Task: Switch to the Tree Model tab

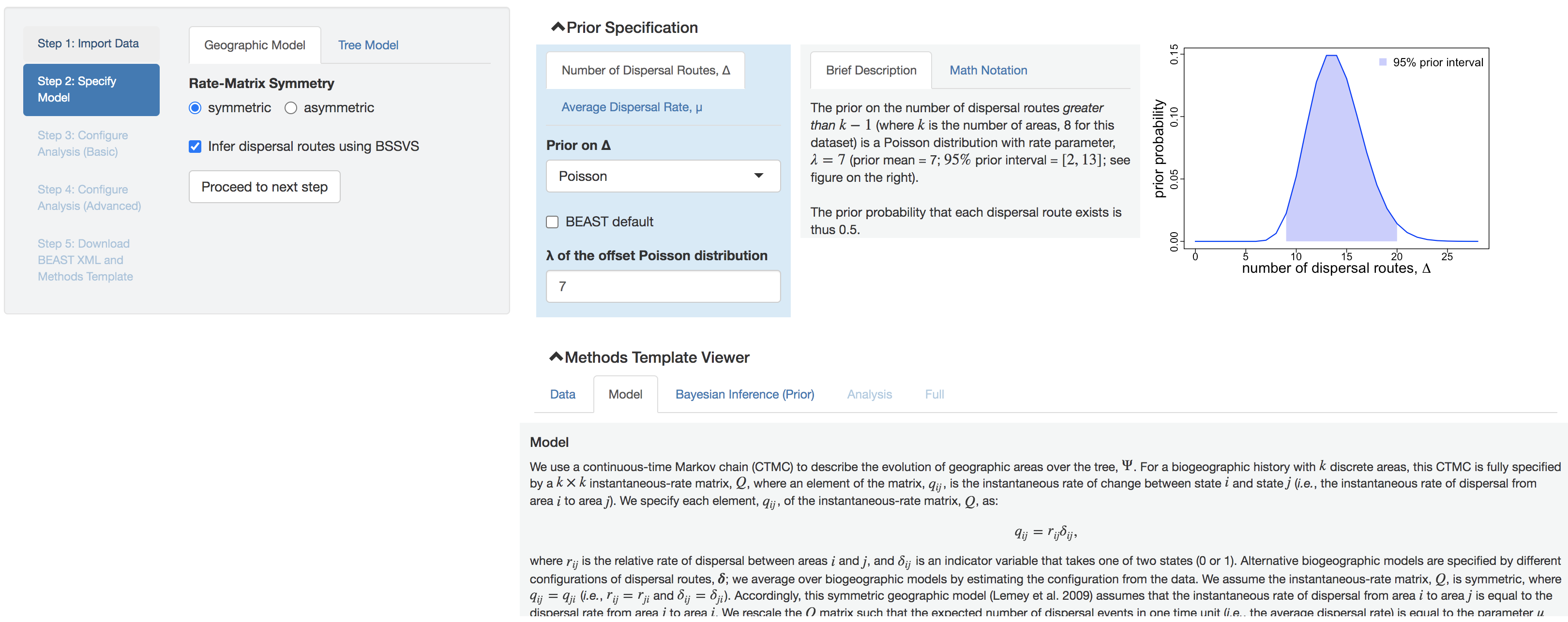Action: [368, 45]
